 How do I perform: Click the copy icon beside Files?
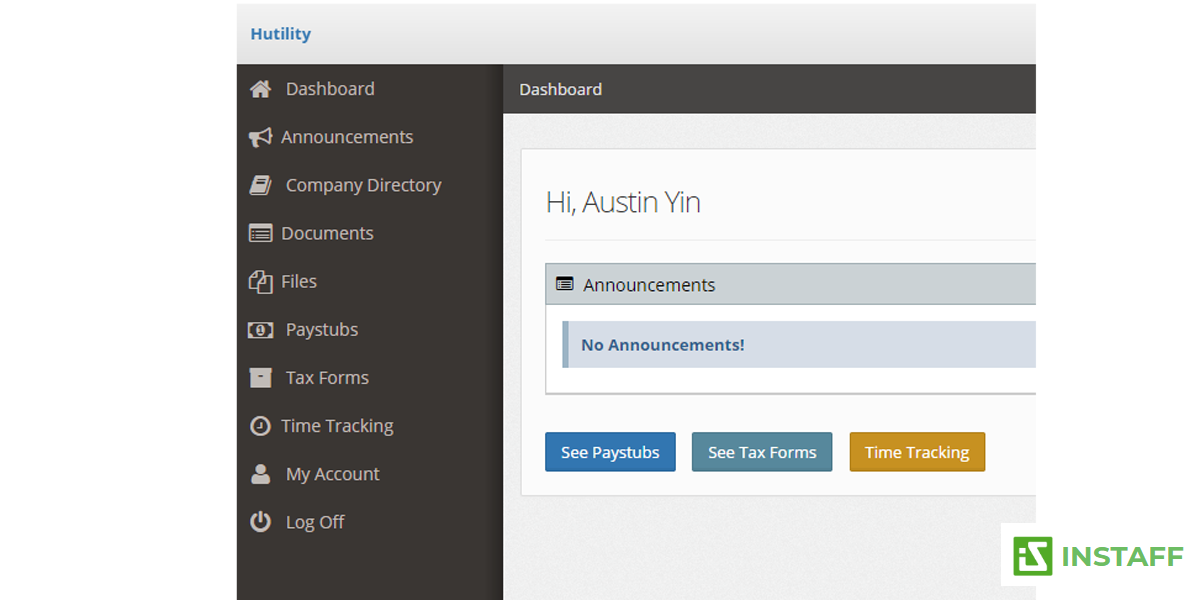[260, 282]
